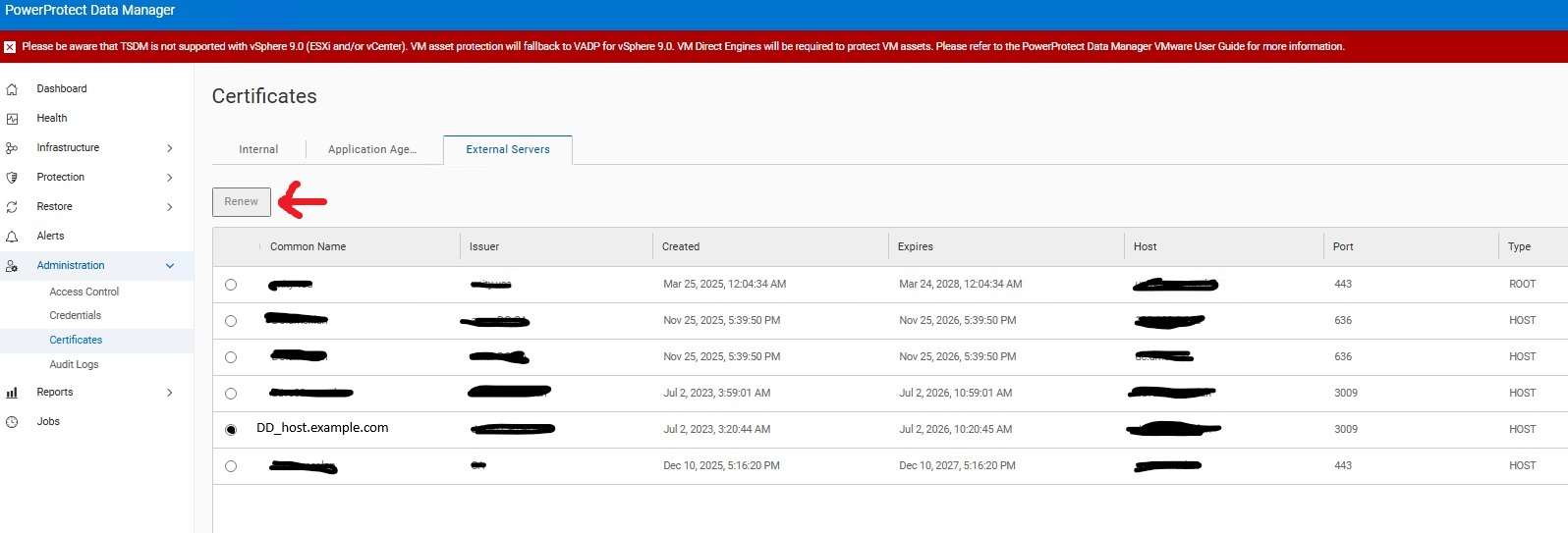Switch to the Application Agents tab
Image resolution: width=1568 pixels, height=533 pixels.
pos(372,149)
